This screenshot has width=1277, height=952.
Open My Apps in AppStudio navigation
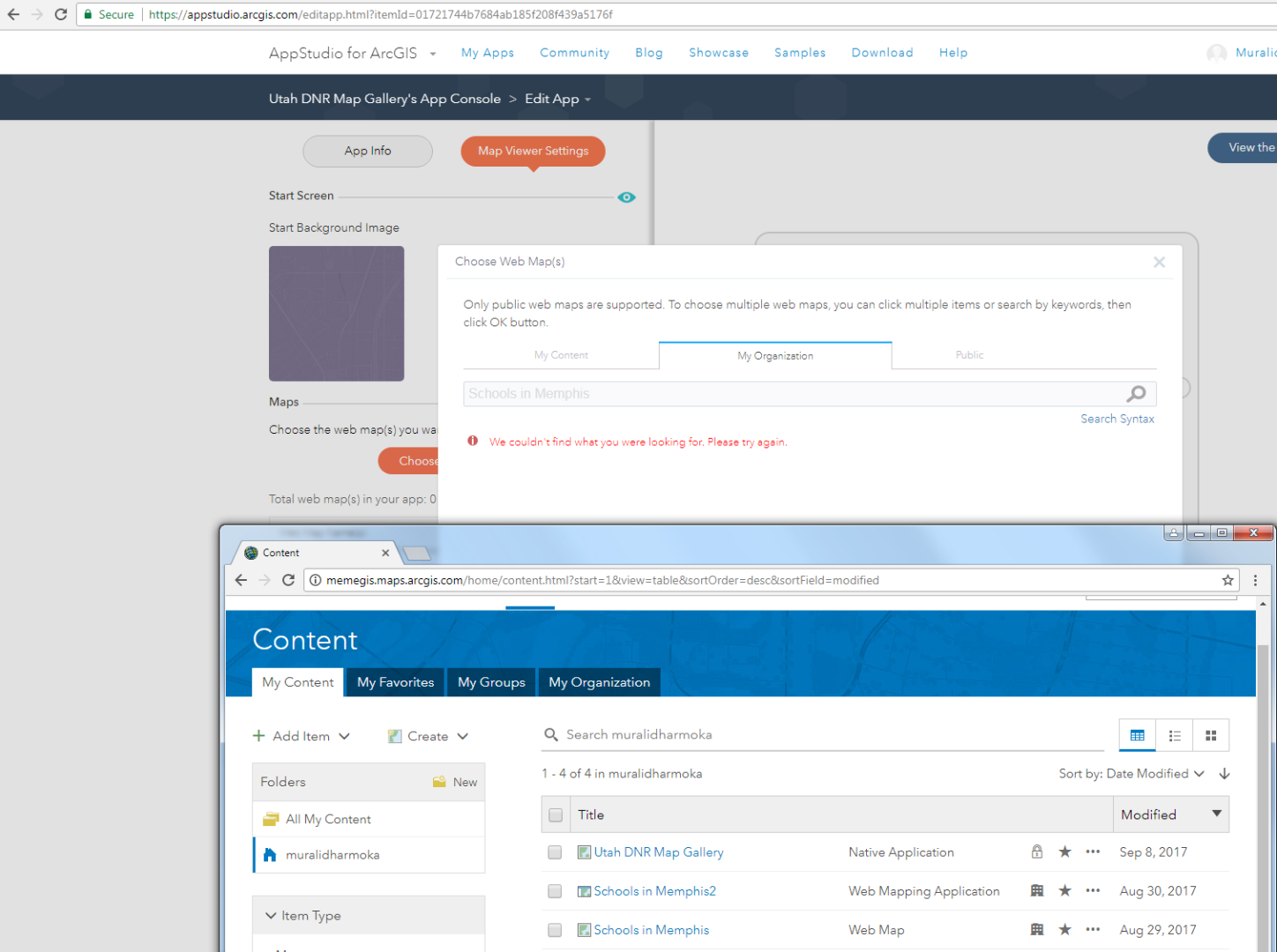tap(488, 53)
